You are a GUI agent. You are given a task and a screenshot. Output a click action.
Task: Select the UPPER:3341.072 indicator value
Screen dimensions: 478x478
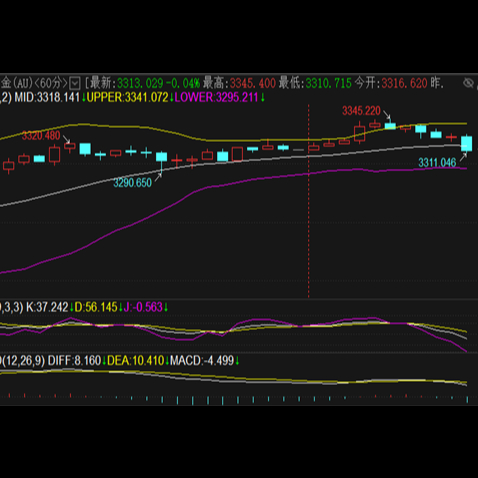(127, 98)
